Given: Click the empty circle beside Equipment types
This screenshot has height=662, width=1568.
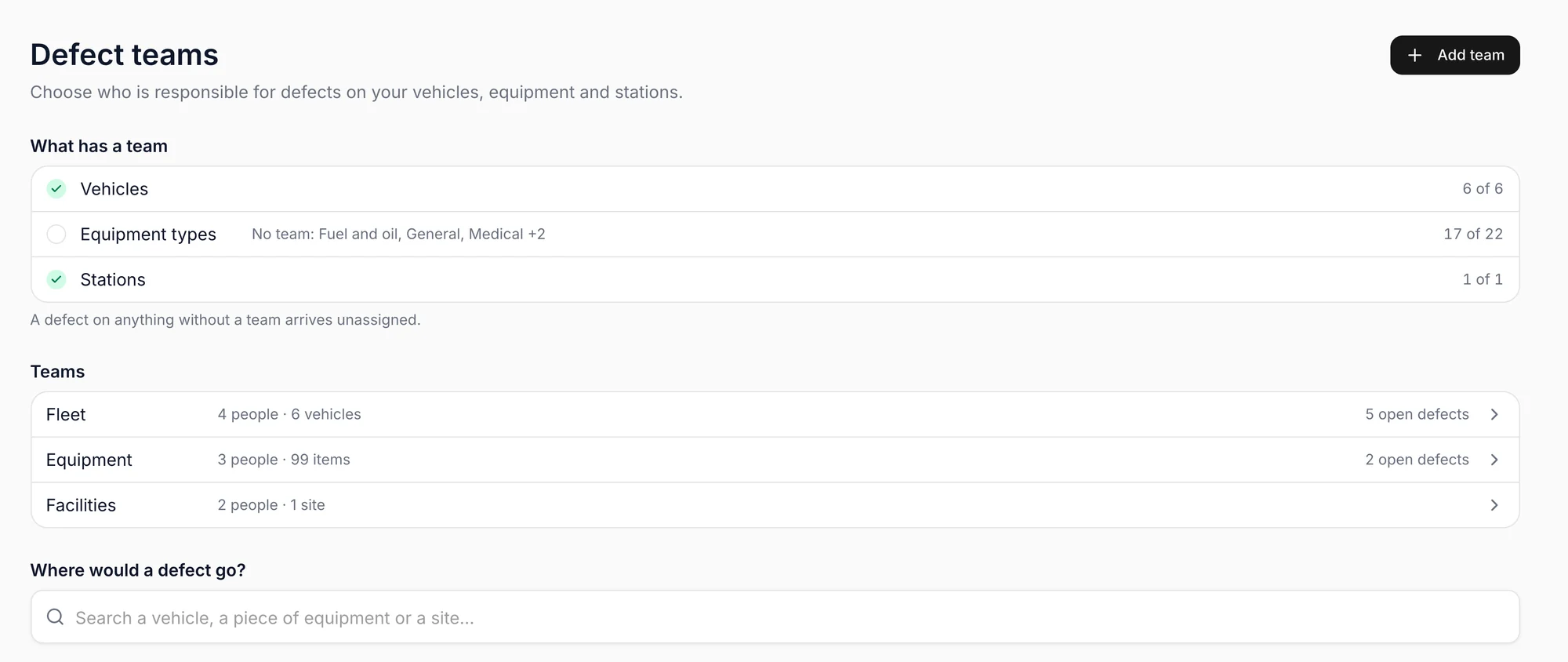Looking at the screenshot, I should 56,235.
